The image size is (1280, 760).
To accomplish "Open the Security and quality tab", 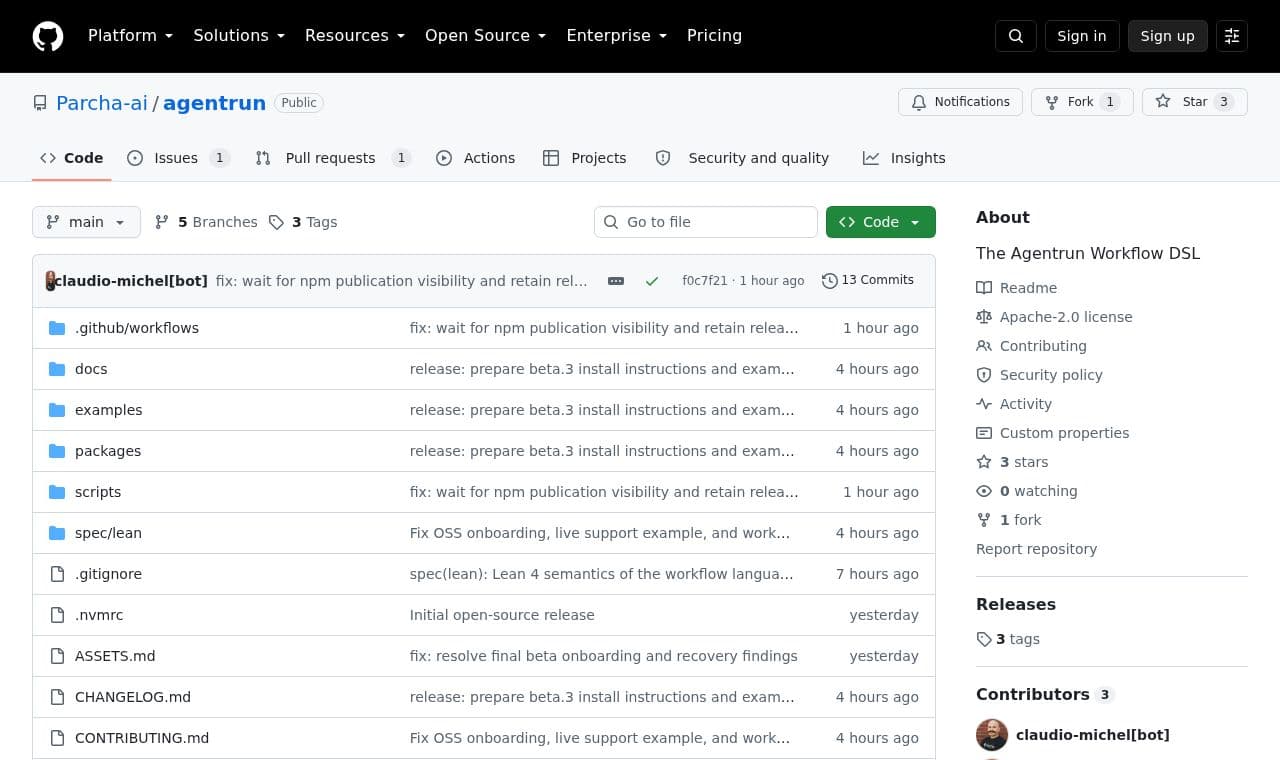I will [742, 158].
